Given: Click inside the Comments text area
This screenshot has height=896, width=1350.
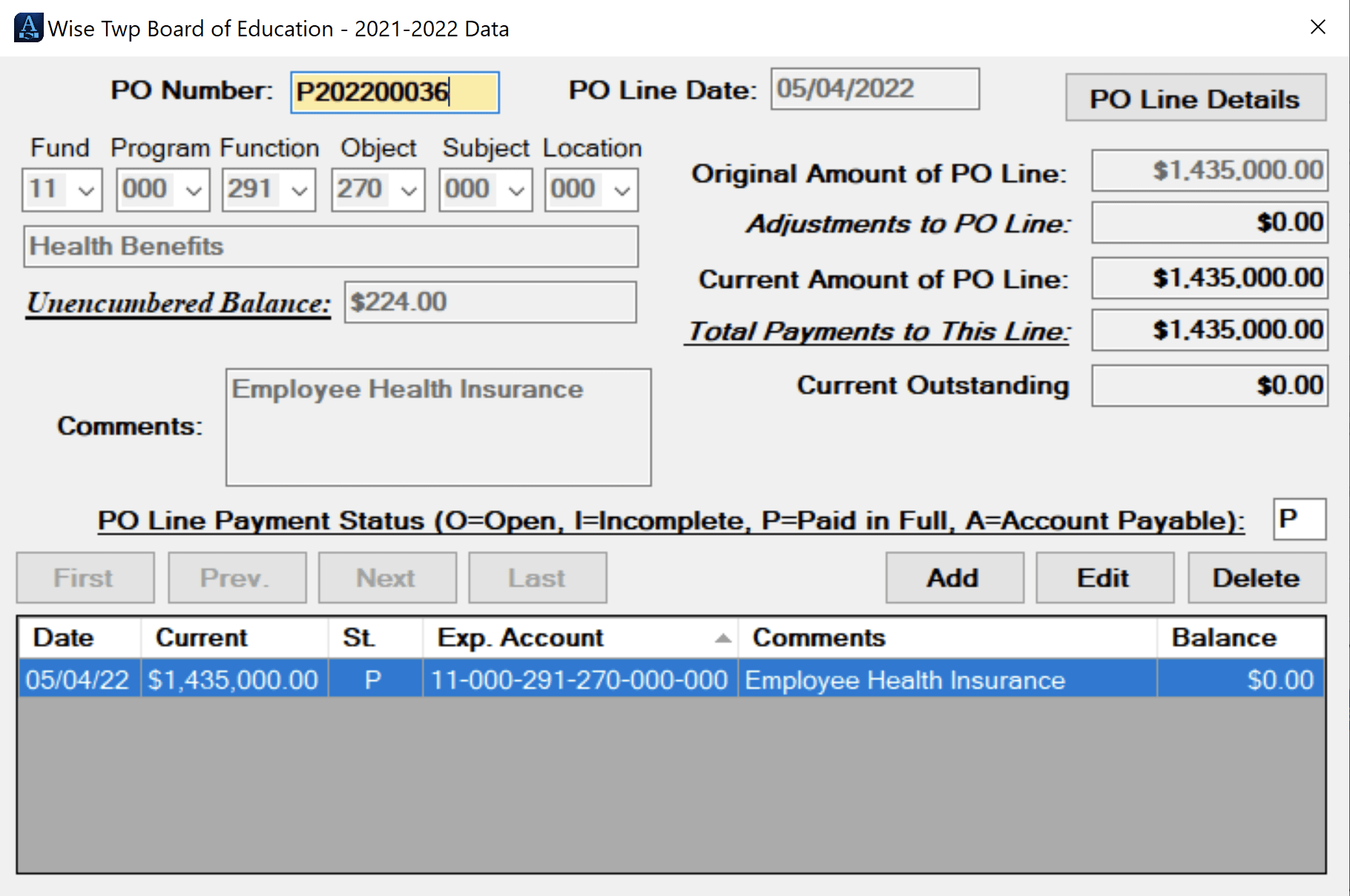Looking at the screenshot, I should (x=437, y=426).
